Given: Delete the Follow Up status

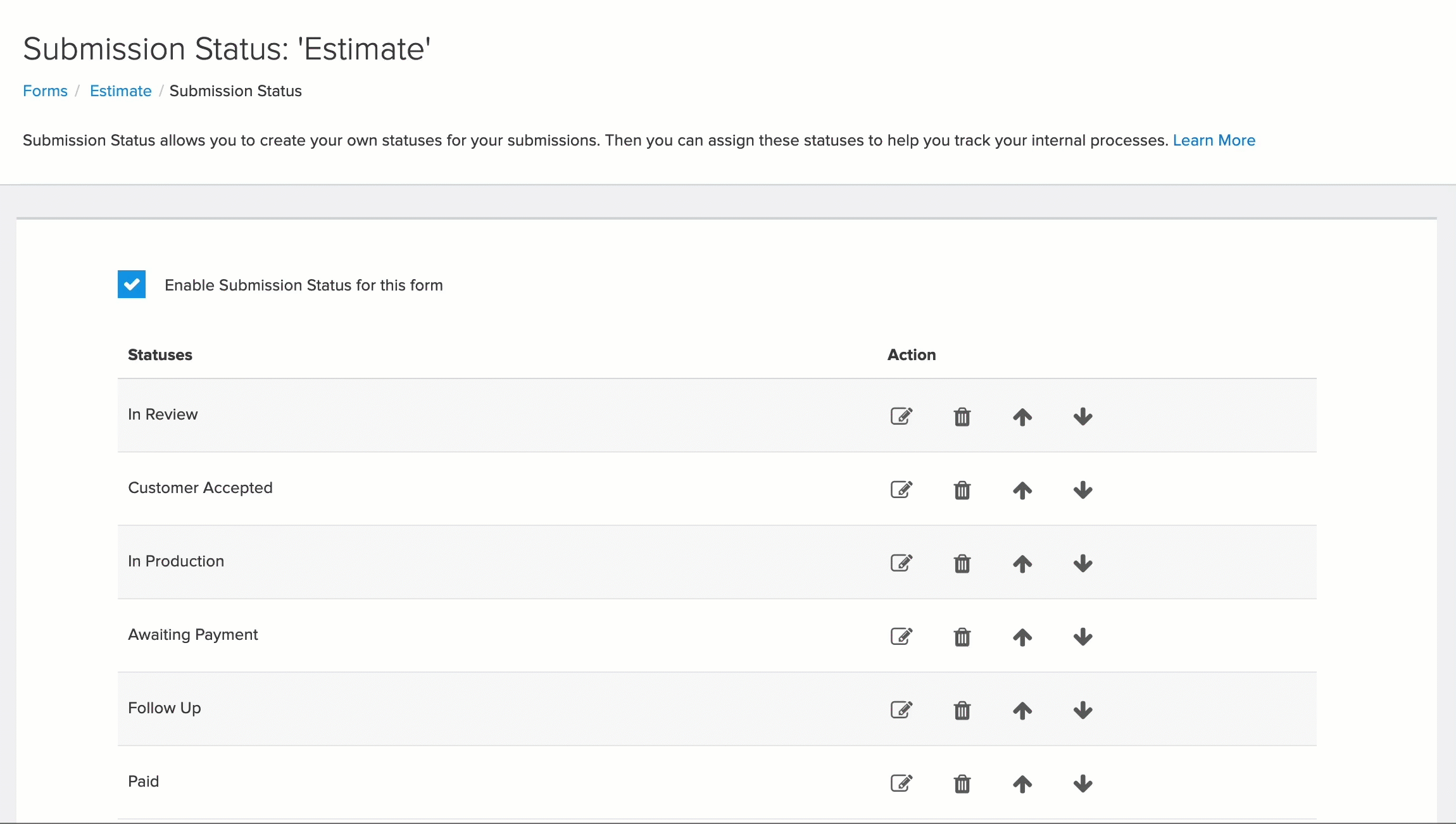Looking at the screenshot, I should 962,710.
